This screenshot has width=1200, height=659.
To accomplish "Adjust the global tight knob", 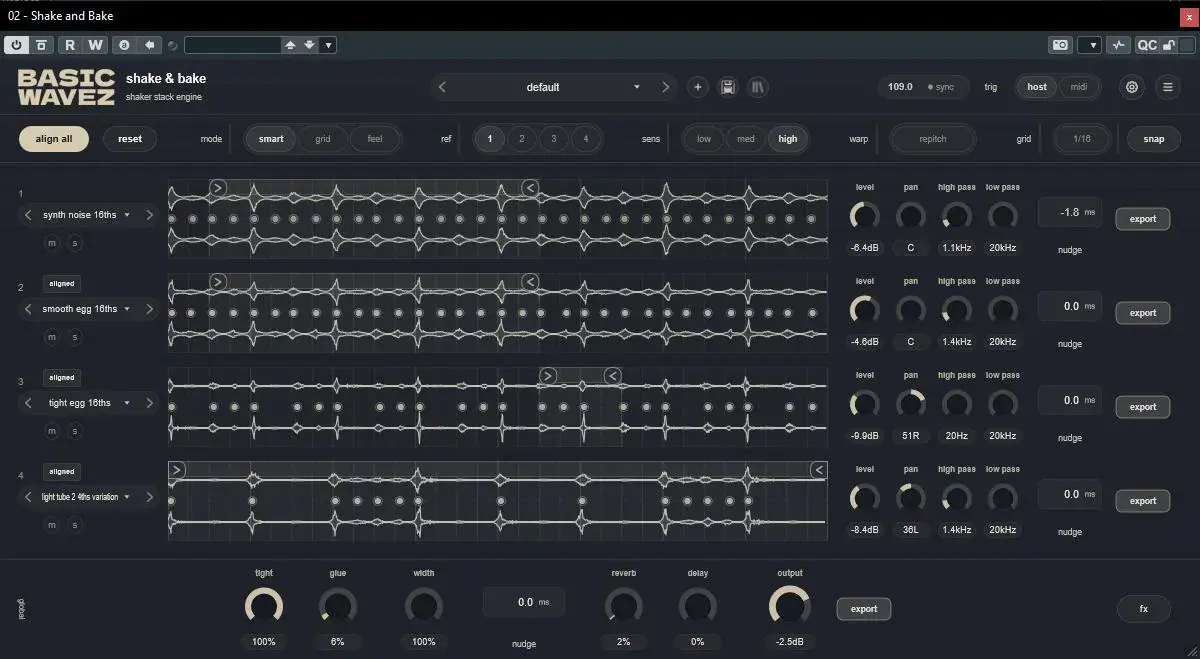I will (264, 605).
